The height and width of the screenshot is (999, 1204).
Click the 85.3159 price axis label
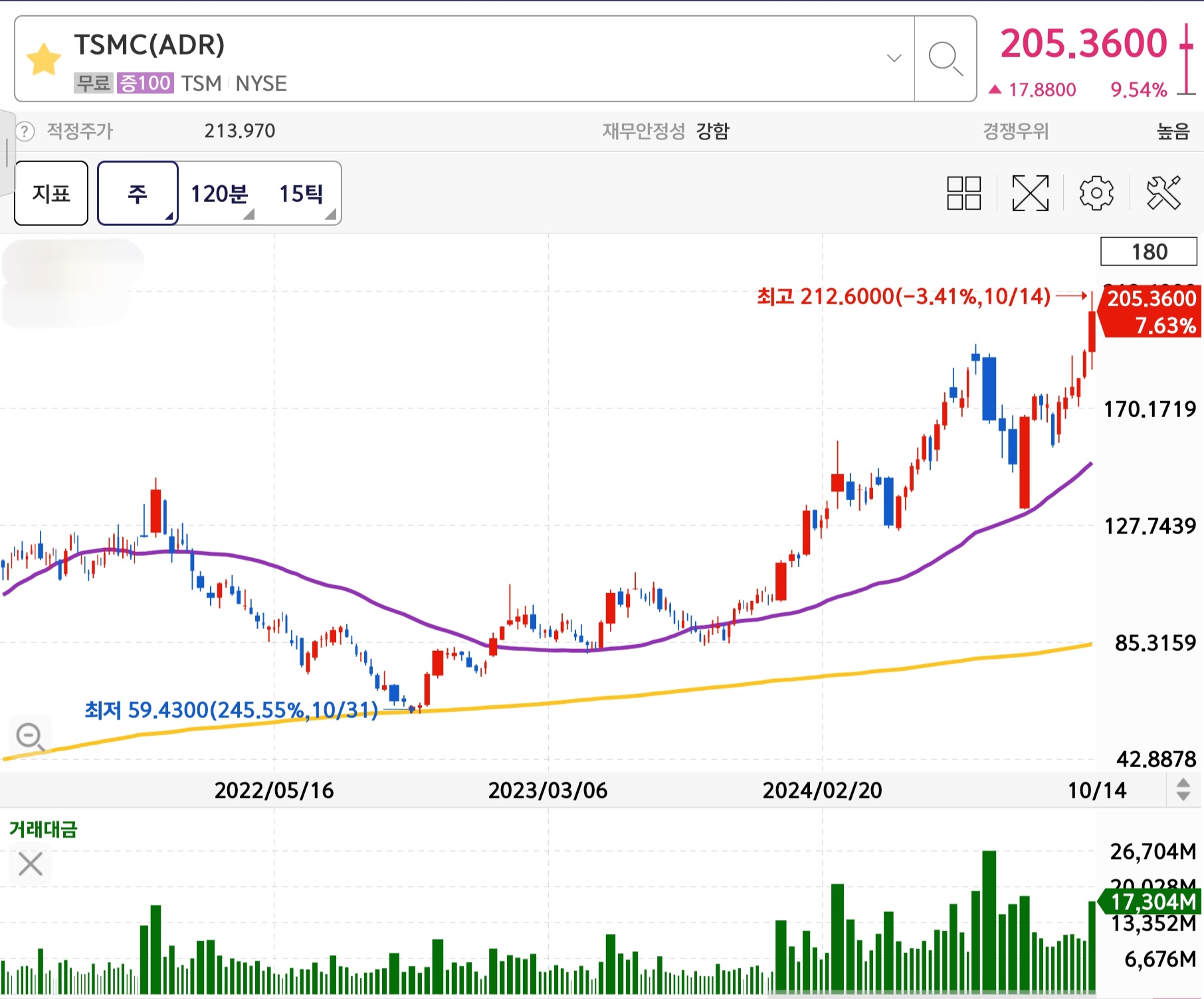click(1155, 642)
